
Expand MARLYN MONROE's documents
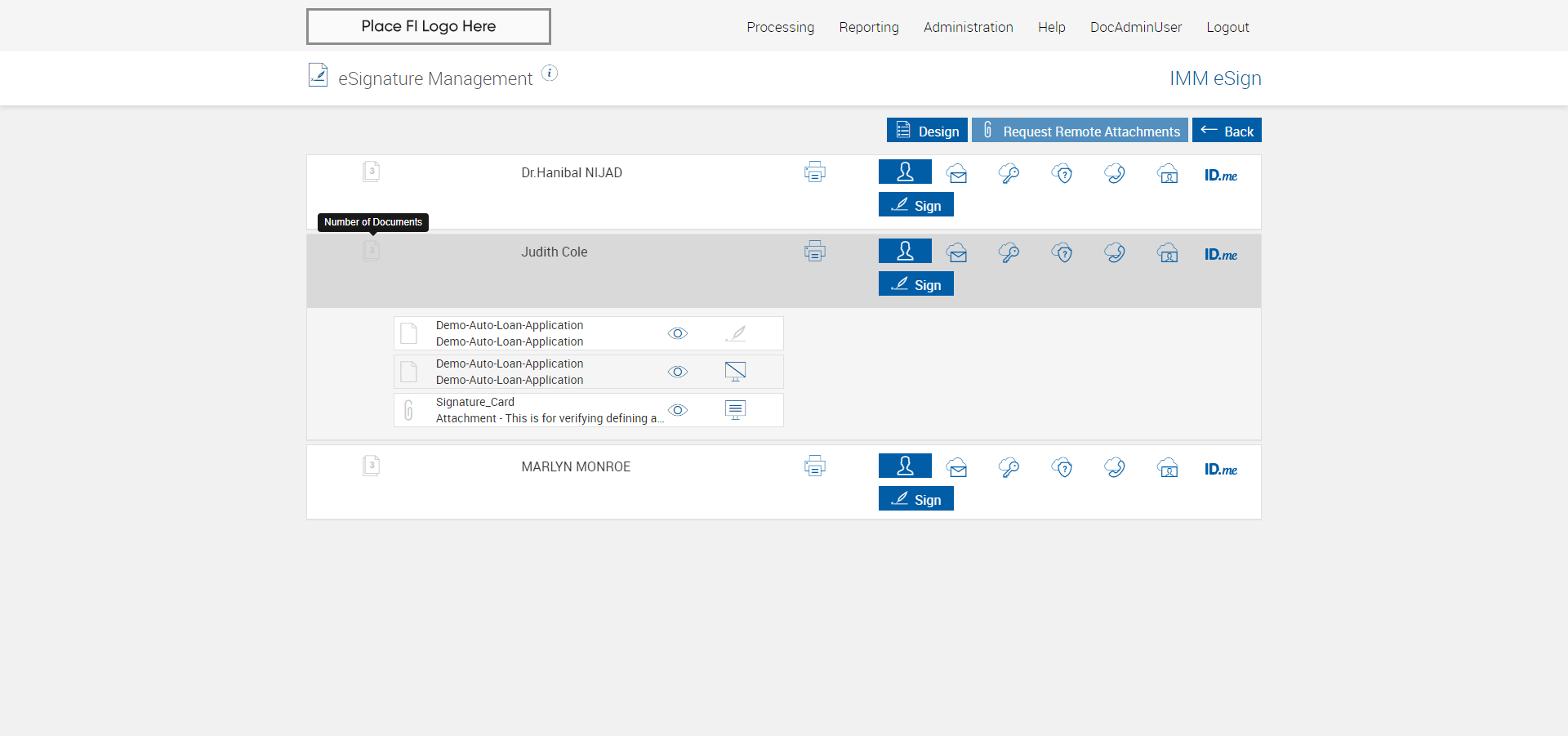coord(371,466)
